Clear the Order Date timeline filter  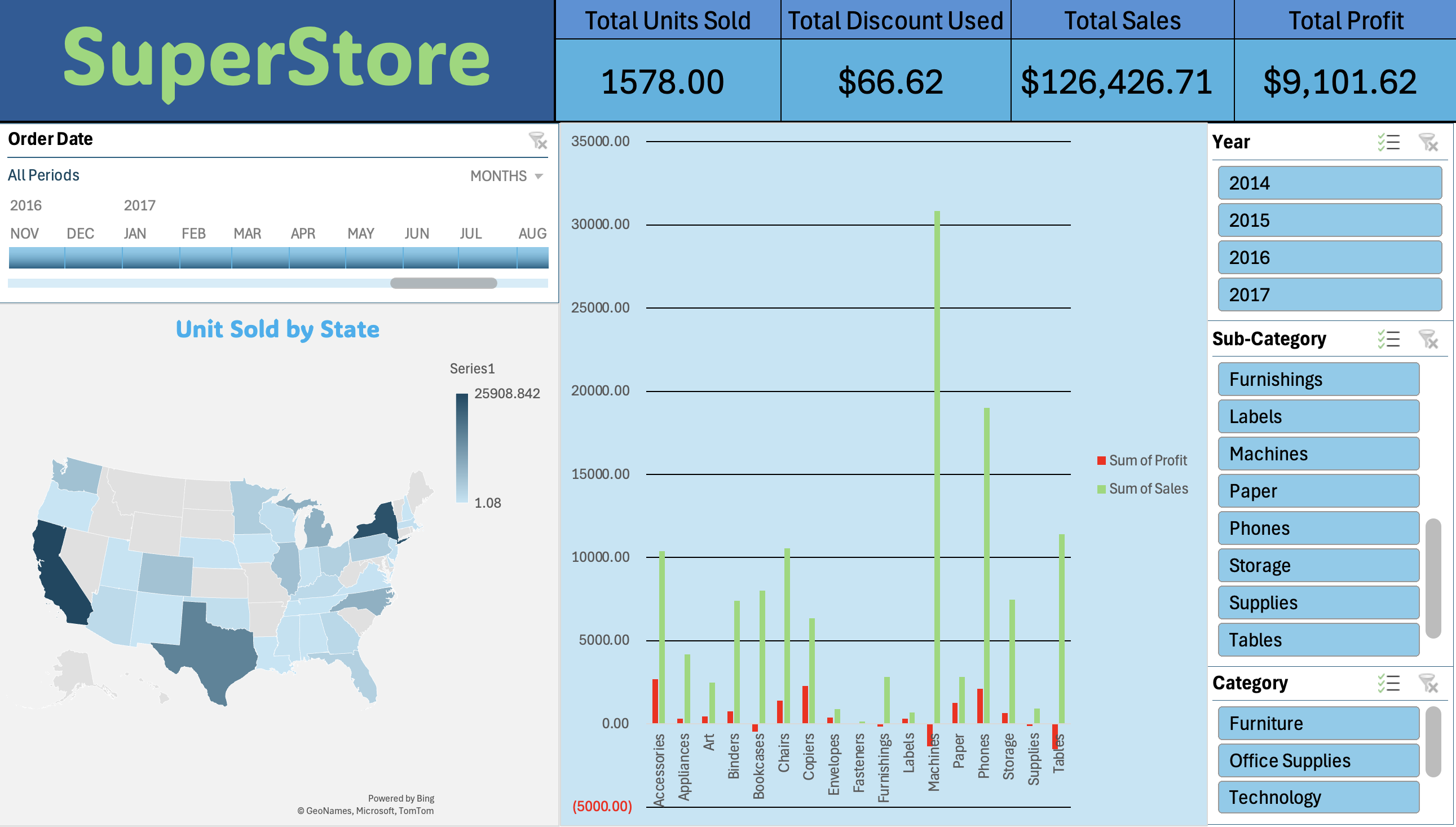coord(537,140)
